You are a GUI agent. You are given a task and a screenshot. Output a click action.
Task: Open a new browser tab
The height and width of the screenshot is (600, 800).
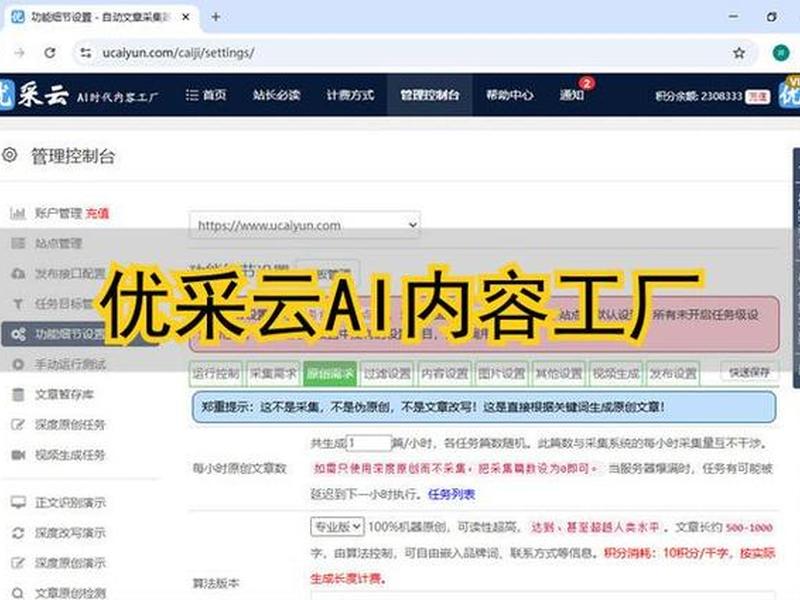coord(216,17)
